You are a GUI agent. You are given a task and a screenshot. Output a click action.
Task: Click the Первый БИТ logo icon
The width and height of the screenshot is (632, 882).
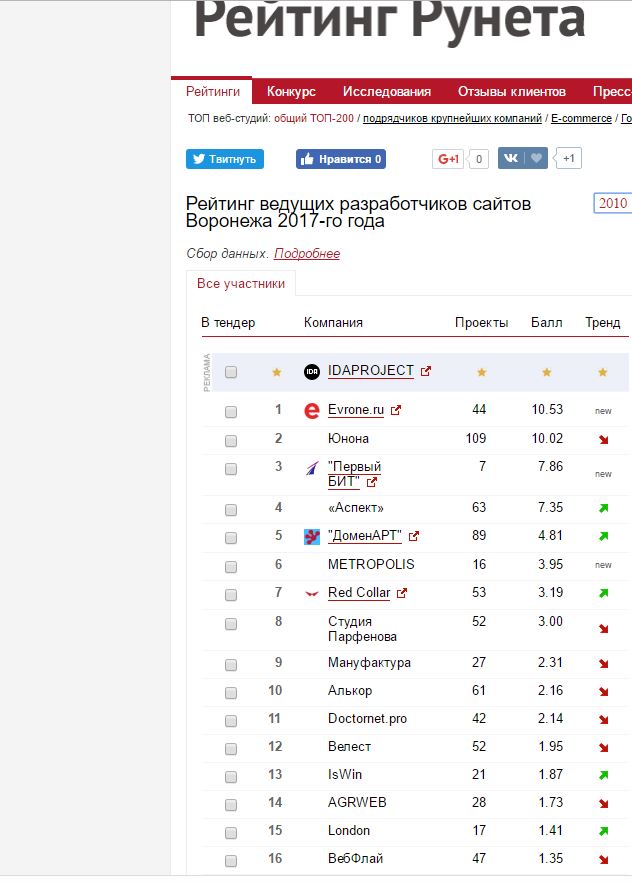pyautogui.click(x=312, y=468)
